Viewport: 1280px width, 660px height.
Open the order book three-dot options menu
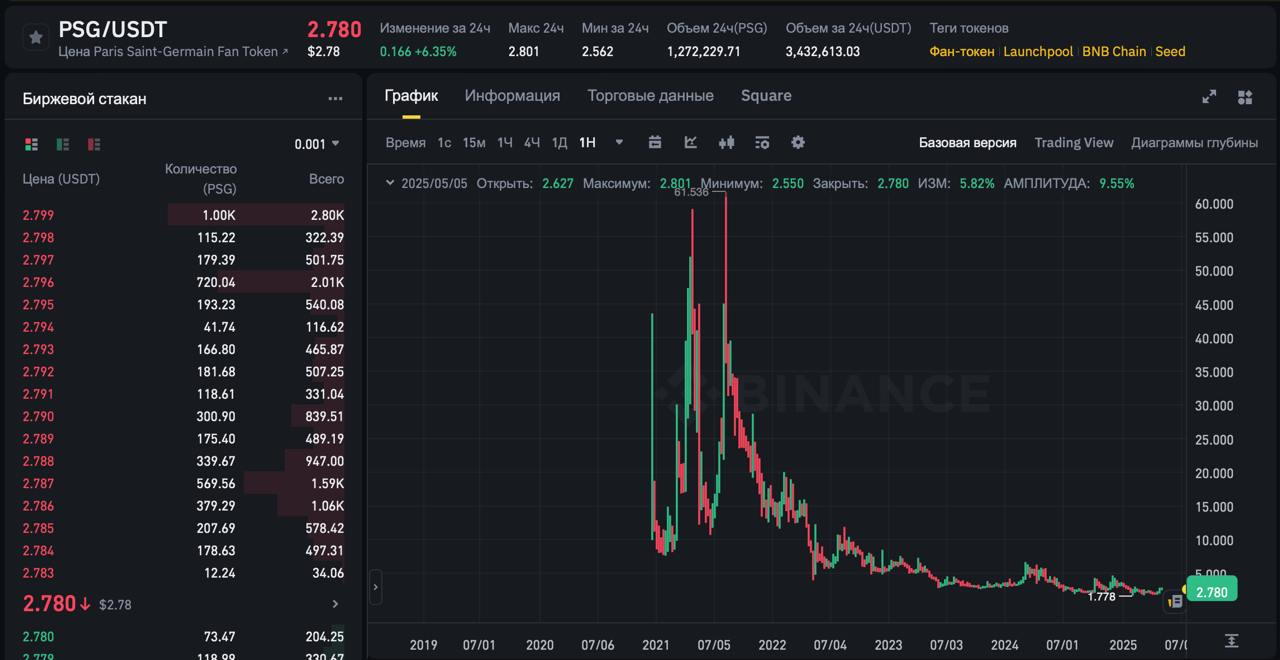pos(335,98)
